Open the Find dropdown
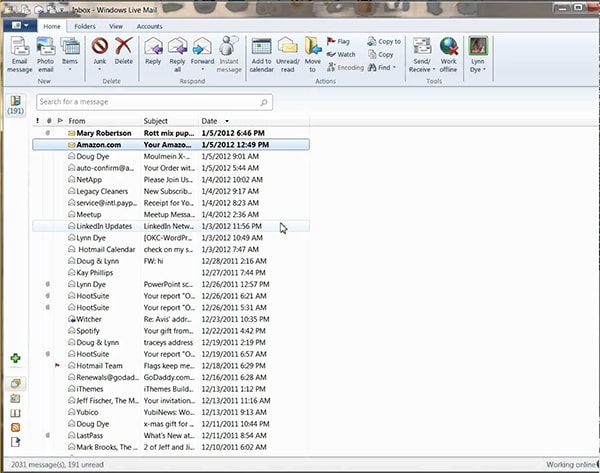 382,68
